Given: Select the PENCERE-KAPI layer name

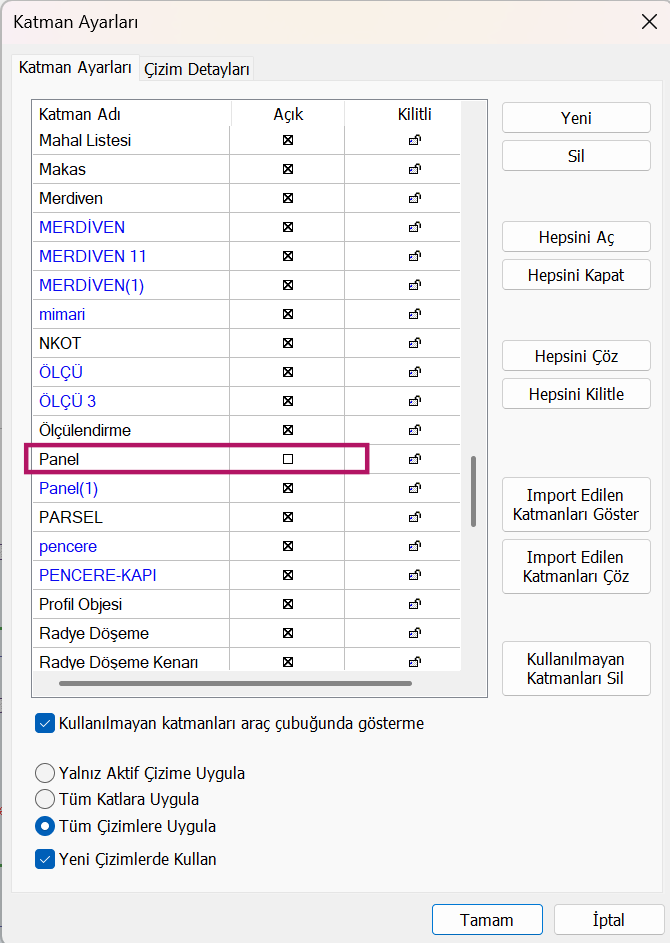Looking at the screenshot, I should tap(97, 575).
